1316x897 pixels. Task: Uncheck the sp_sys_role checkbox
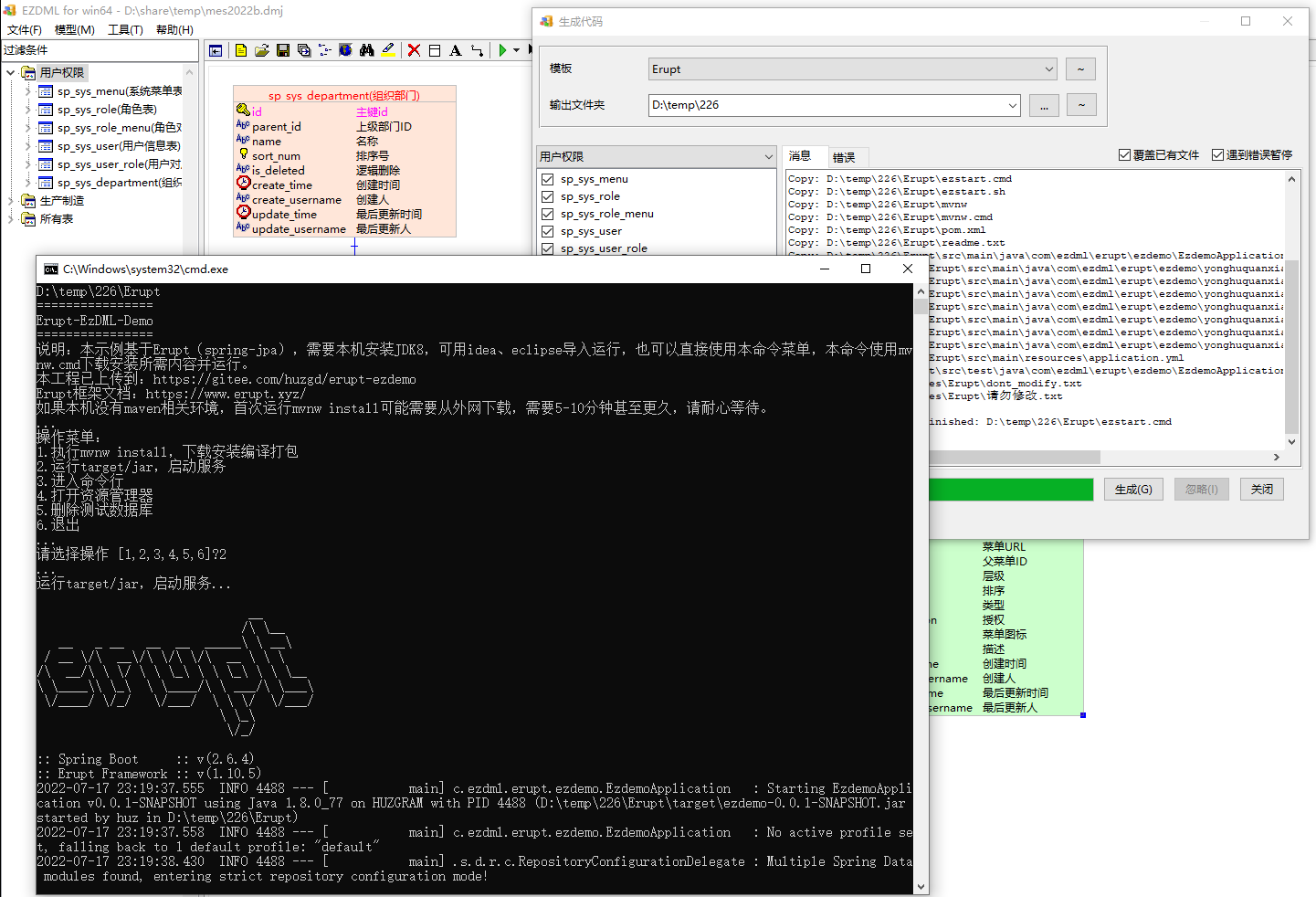547,196
